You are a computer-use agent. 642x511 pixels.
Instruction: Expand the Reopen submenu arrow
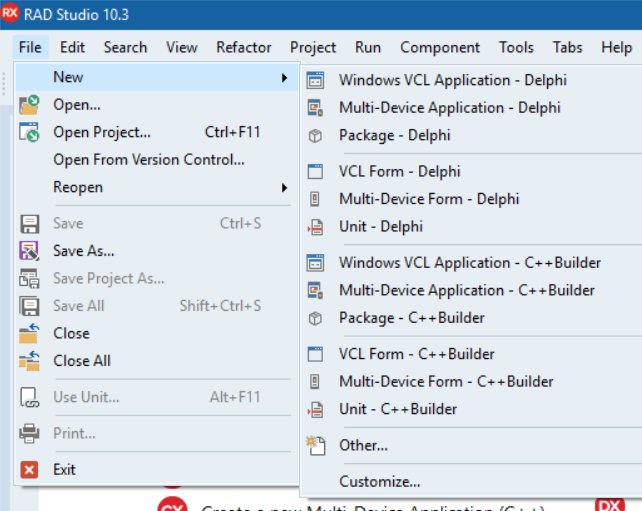tap(284, 187)
